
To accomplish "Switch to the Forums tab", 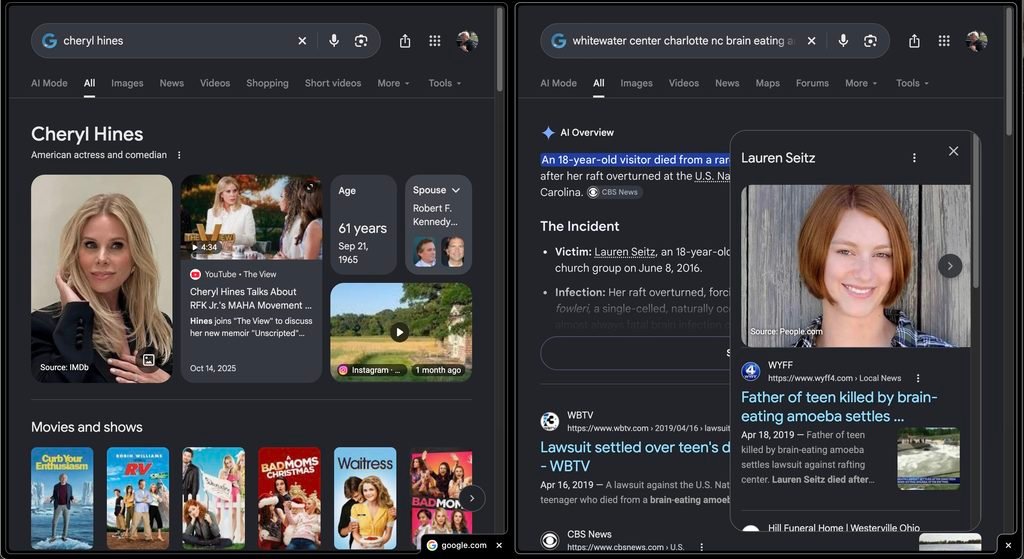I will point(812,83).
